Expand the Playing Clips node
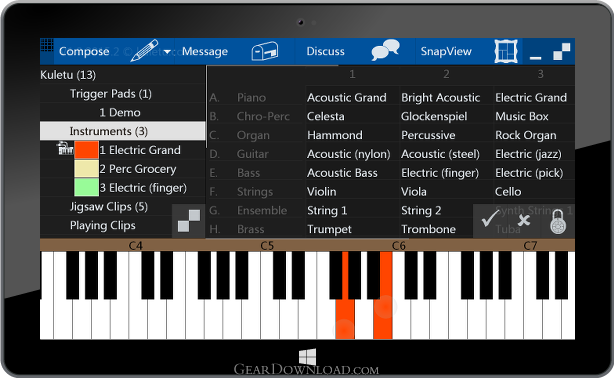 point(103,225)
